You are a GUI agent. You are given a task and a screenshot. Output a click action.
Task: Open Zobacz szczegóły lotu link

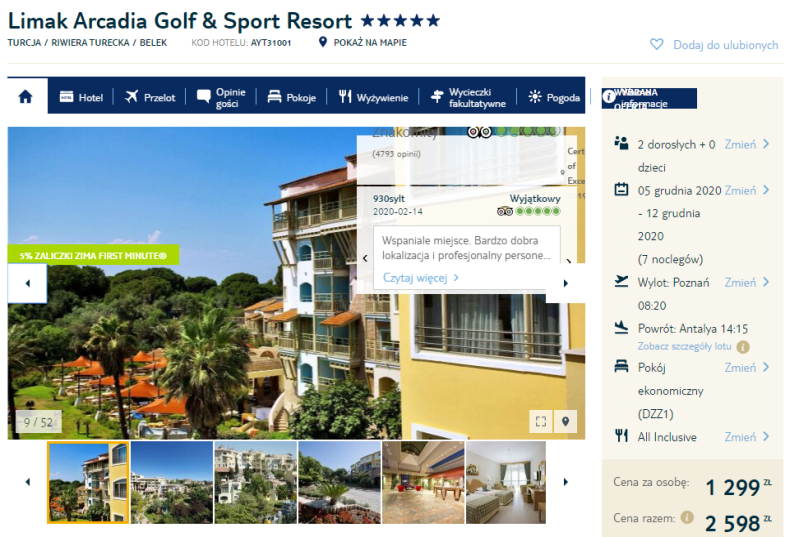[x=684, y=347]
